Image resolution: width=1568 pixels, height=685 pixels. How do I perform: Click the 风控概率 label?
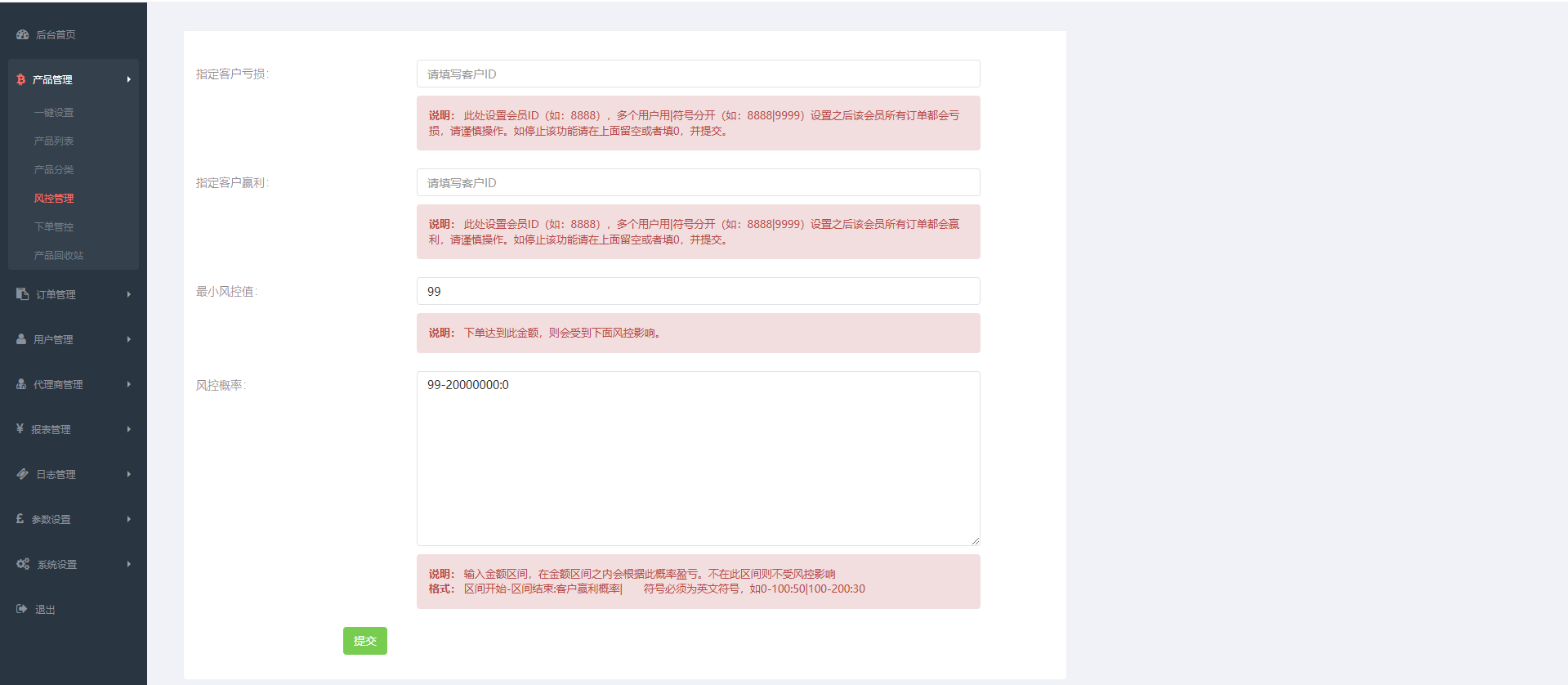point(221,386)
